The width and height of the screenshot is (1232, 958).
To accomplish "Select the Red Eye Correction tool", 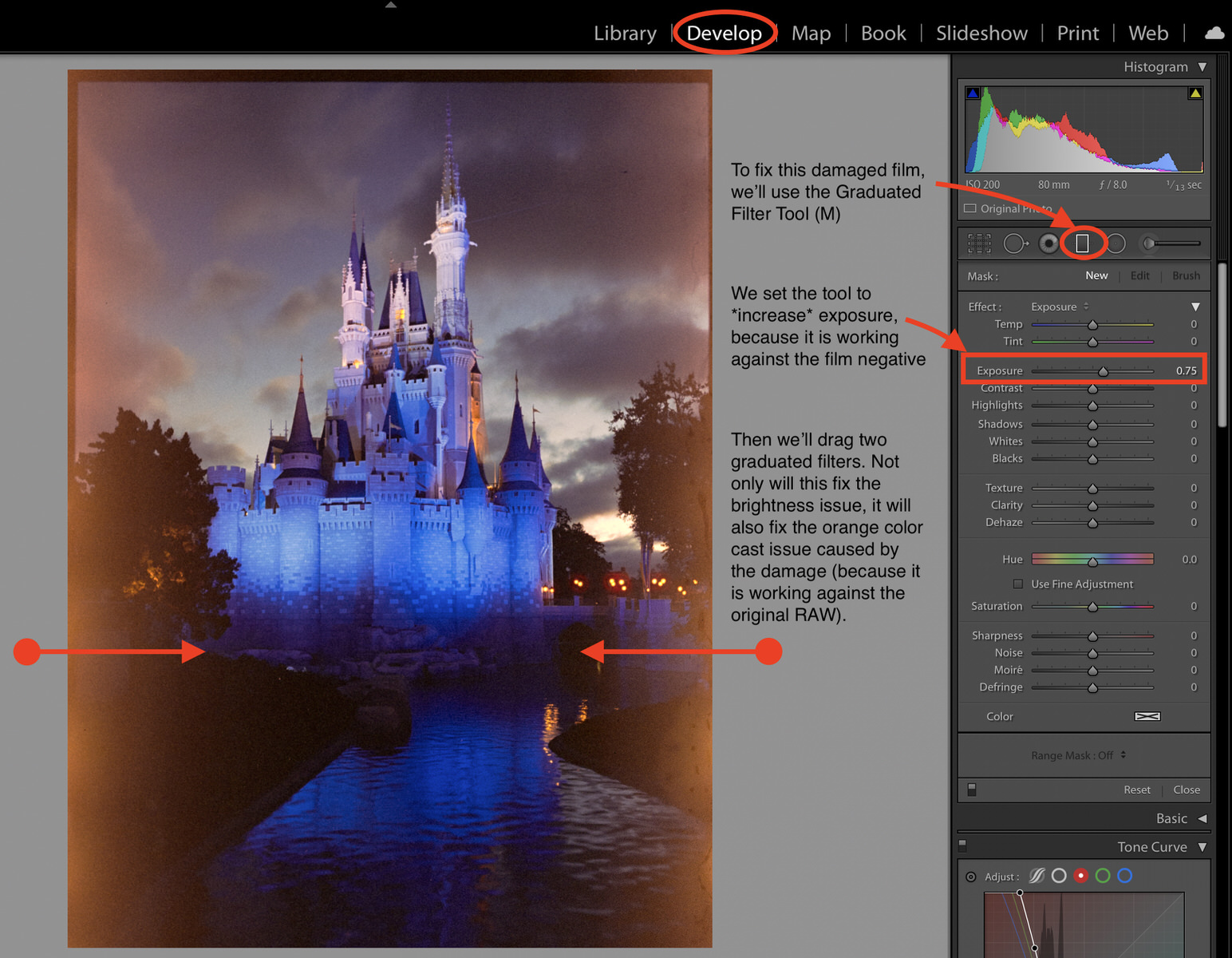I will point(1049,243).
